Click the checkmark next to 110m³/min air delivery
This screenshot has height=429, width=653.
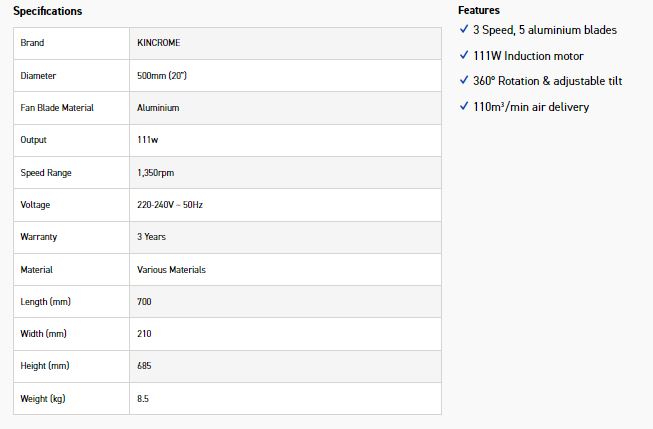(463, 106)
